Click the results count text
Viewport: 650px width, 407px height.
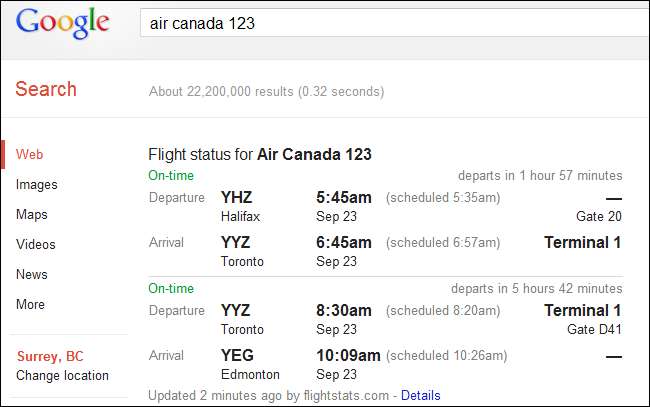point(266,92)
